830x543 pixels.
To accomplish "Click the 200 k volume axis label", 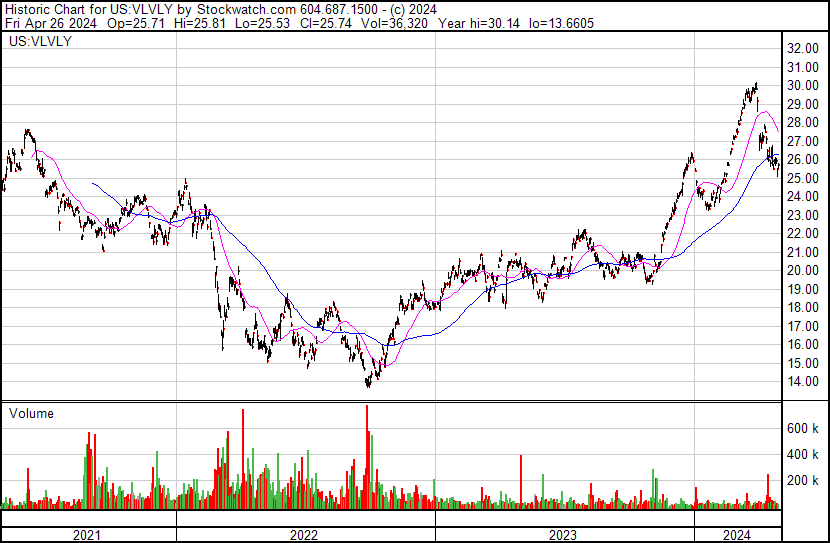I will pos(804,480).
